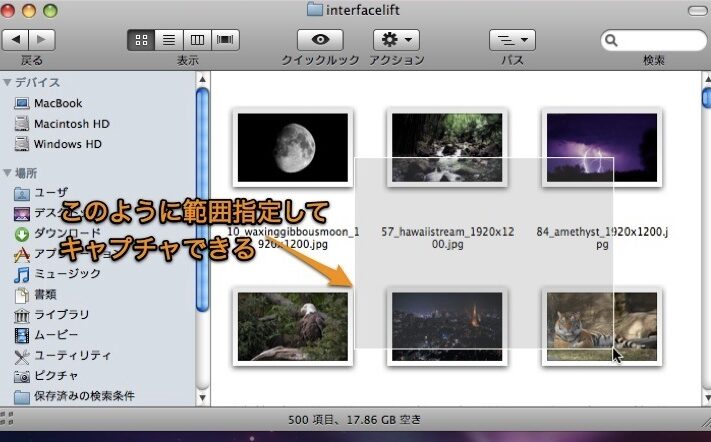Click the 84_amethyst_1920x1200.jpg file name
This screenshot has width=711, height=442.
click(x=602, y=238)
